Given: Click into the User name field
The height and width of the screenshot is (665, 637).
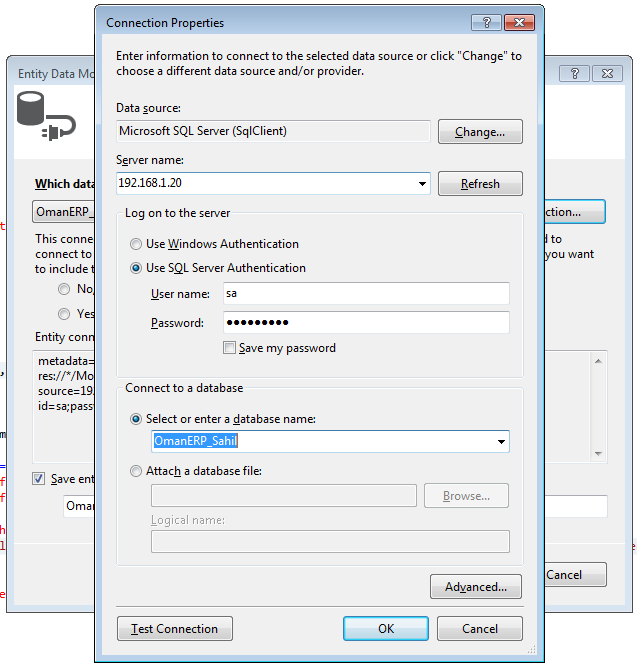Looking at the screenshot, I should click(365, 294).
